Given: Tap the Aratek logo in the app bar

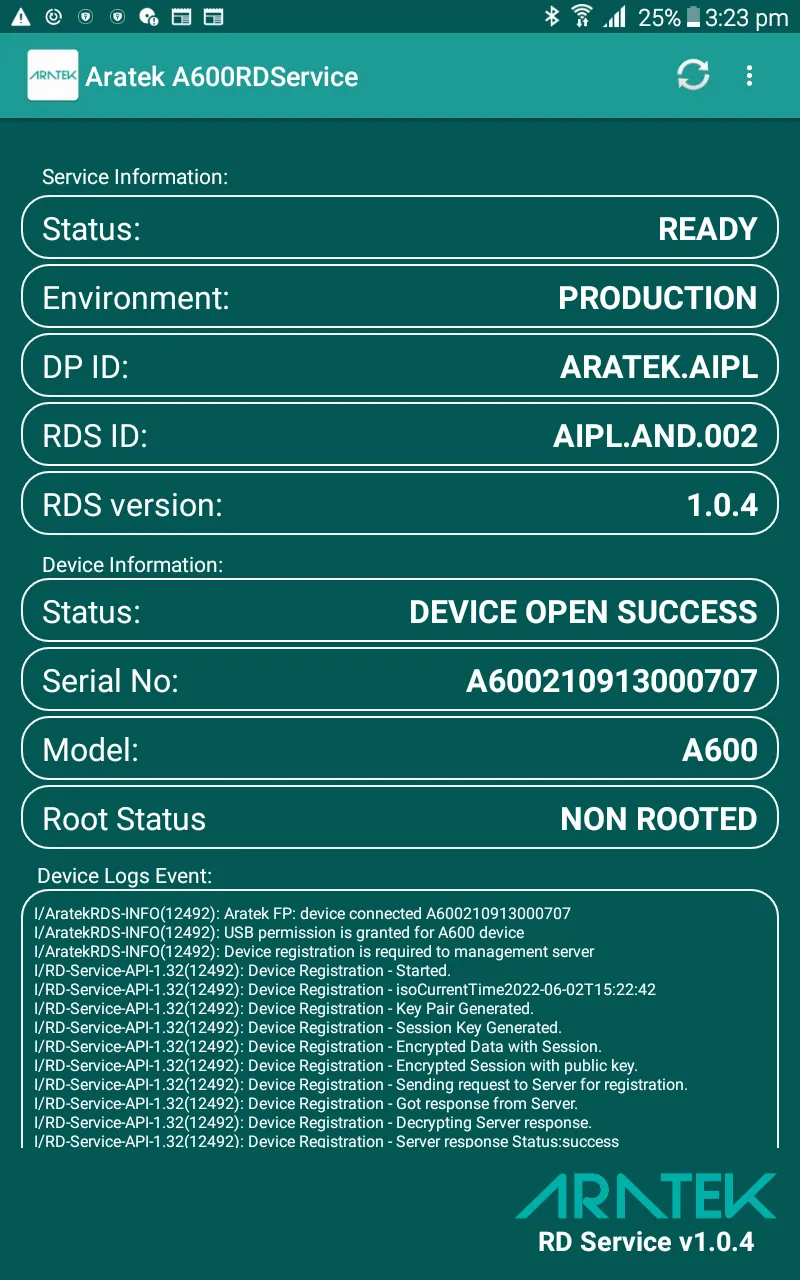Looking at the screenshot, I should click(52, 76).
